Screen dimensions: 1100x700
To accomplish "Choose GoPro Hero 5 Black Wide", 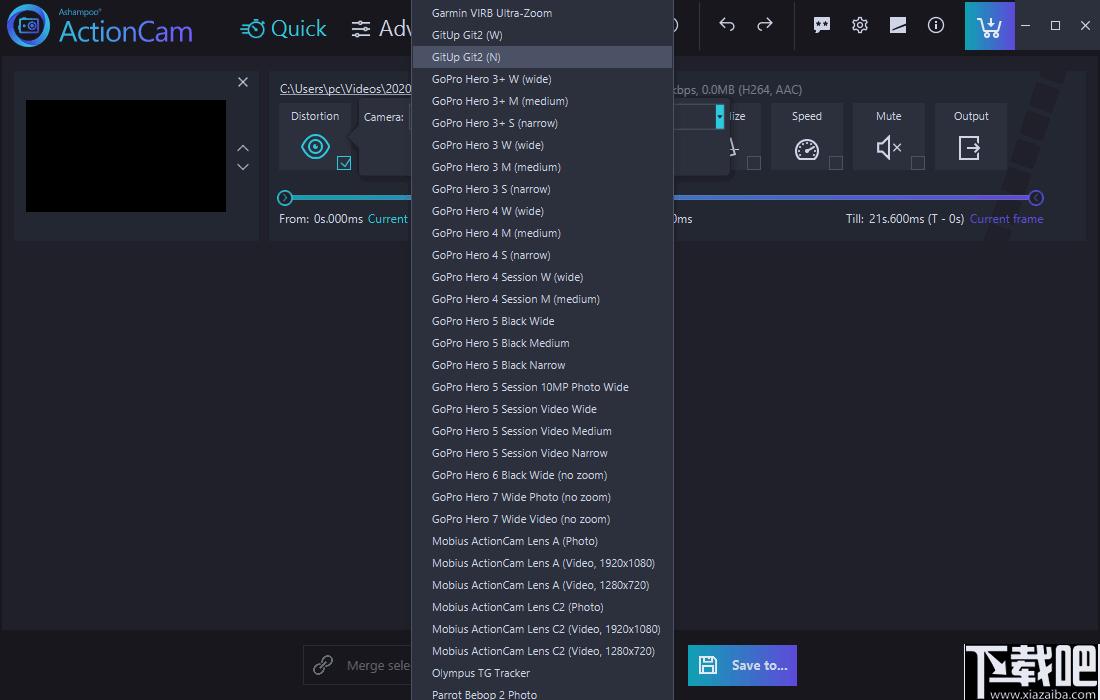I will tap(542, 321).
